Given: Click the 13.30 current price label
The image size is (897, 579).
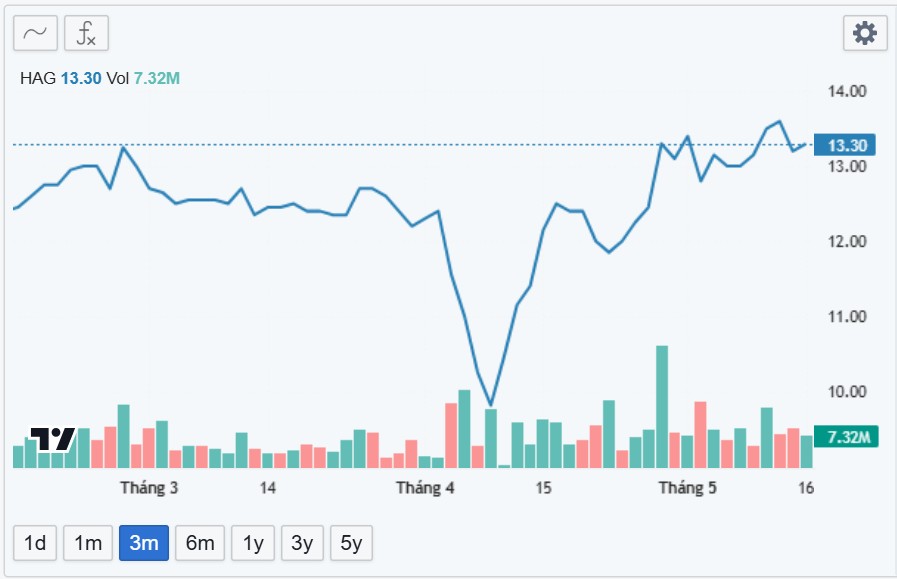Looking at the screenshot, I should pyautogui.click(x=845, y=144).
